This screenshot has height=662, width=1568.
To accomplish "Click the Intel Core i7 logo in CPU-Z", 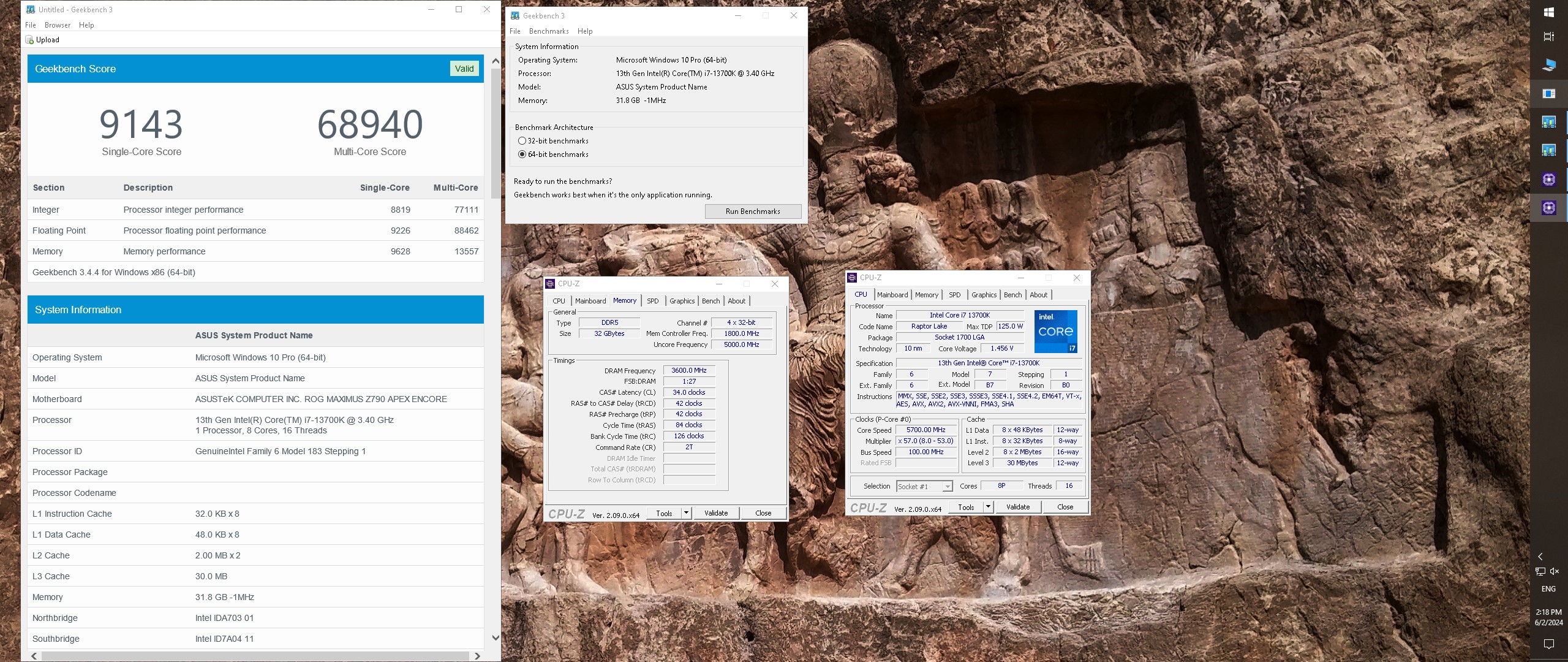I will pyautogui.click(x=1055, y=332).
